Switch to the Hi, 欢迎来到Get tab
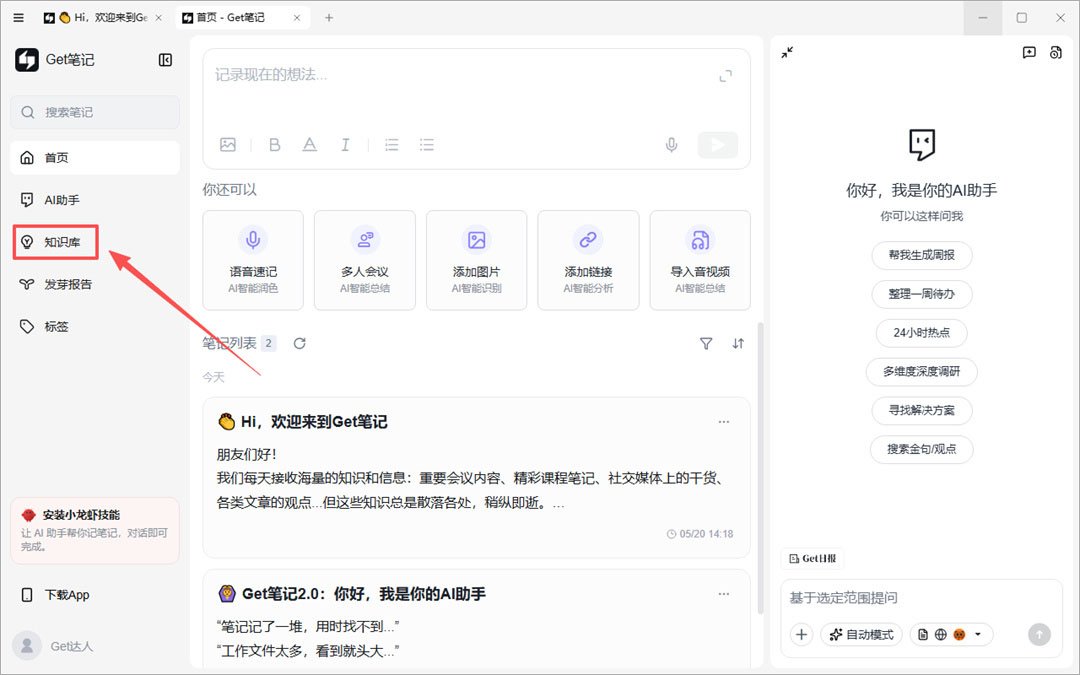This screenshot has width=1080, height=675. tap(103, 18)
